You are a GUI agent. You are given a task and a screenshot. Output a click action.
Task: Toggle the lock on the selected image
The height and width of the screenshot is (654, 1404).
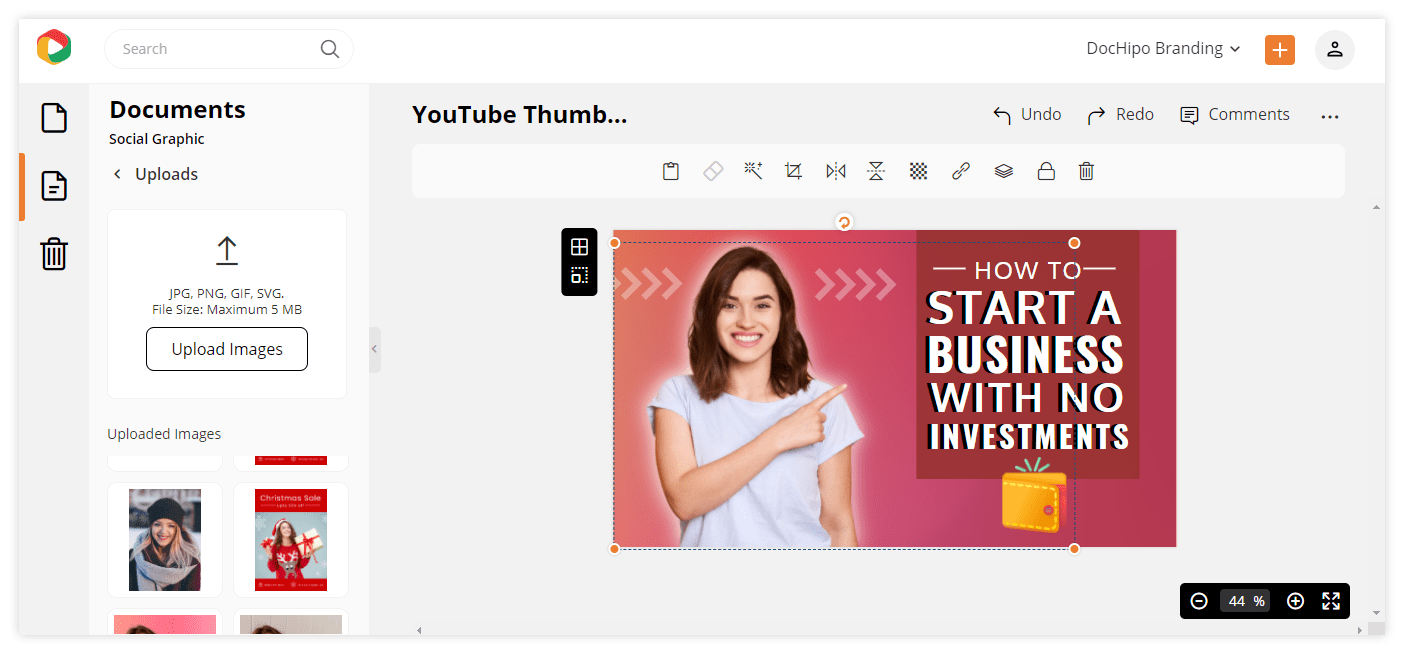[x=1046, y=170]
